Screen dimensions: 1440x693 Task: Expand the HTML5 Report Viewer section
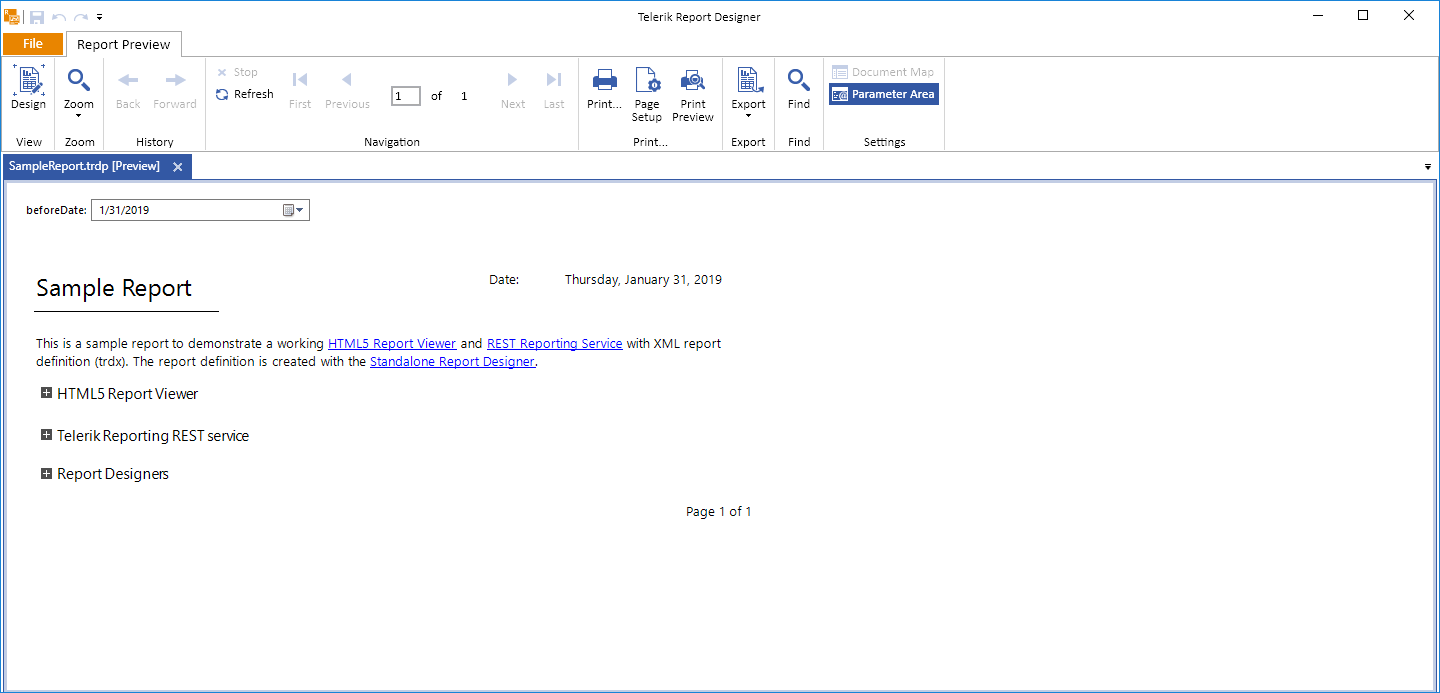pos(46,393)
